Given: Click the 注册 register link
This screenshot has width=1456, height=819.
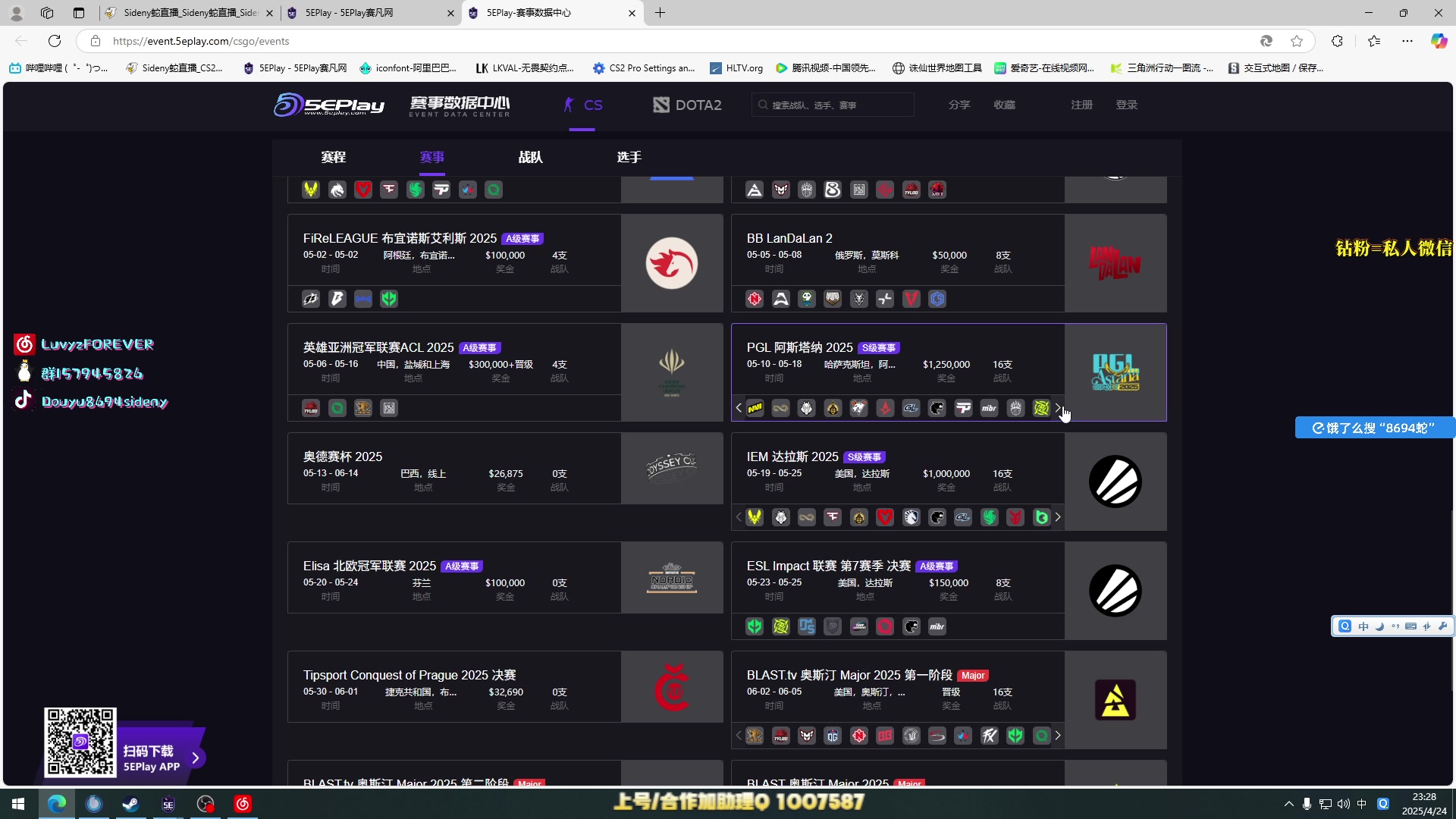Looking at the screenshot, I should [1082, 105].
